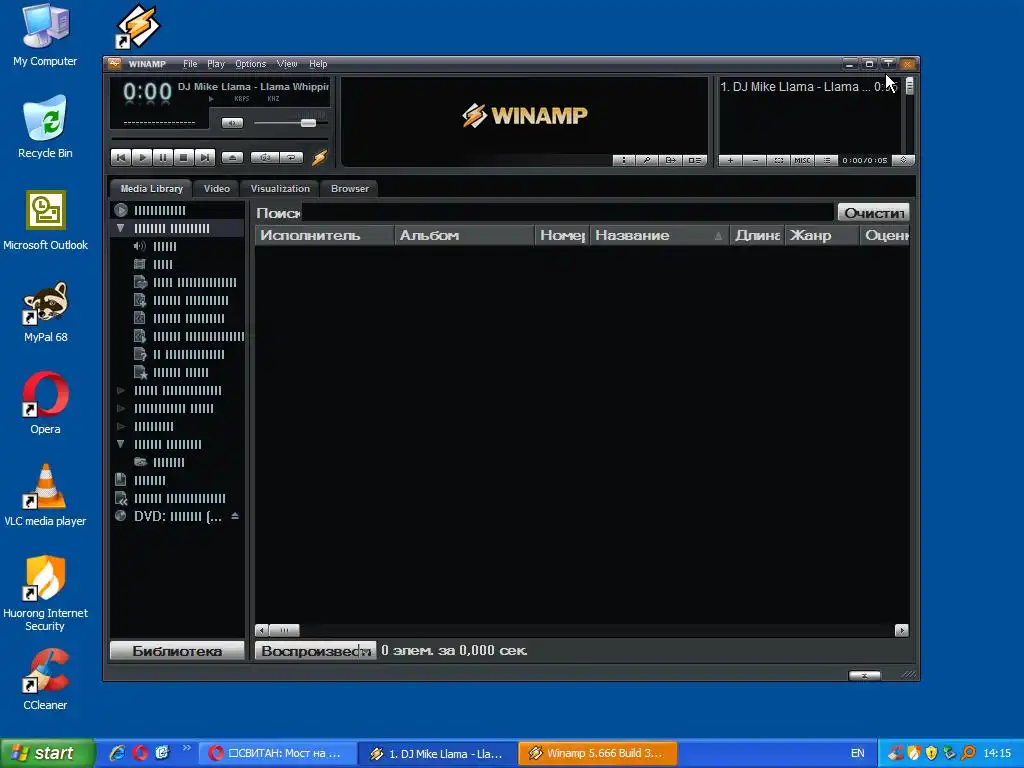Mute the sound with the speaker button
1024x768 pixels.
[232, 123]
